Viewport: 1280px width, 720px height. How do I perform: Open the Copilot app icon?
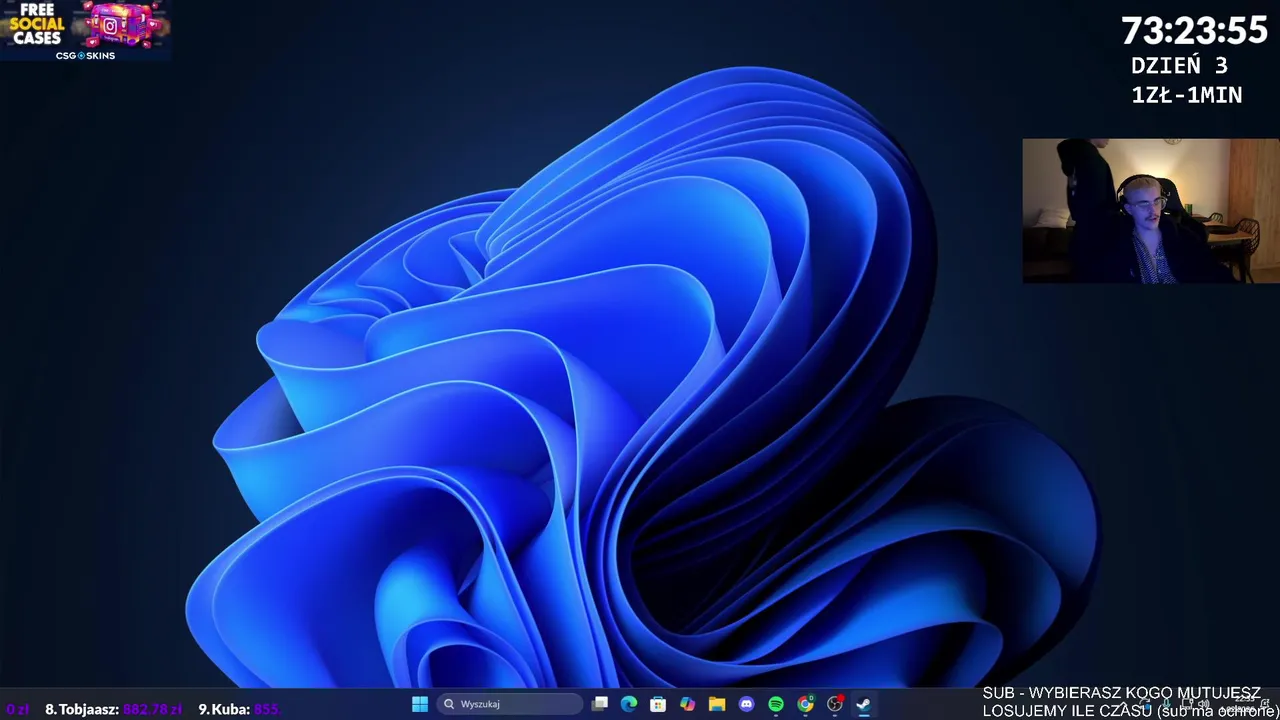pos(687,704)
